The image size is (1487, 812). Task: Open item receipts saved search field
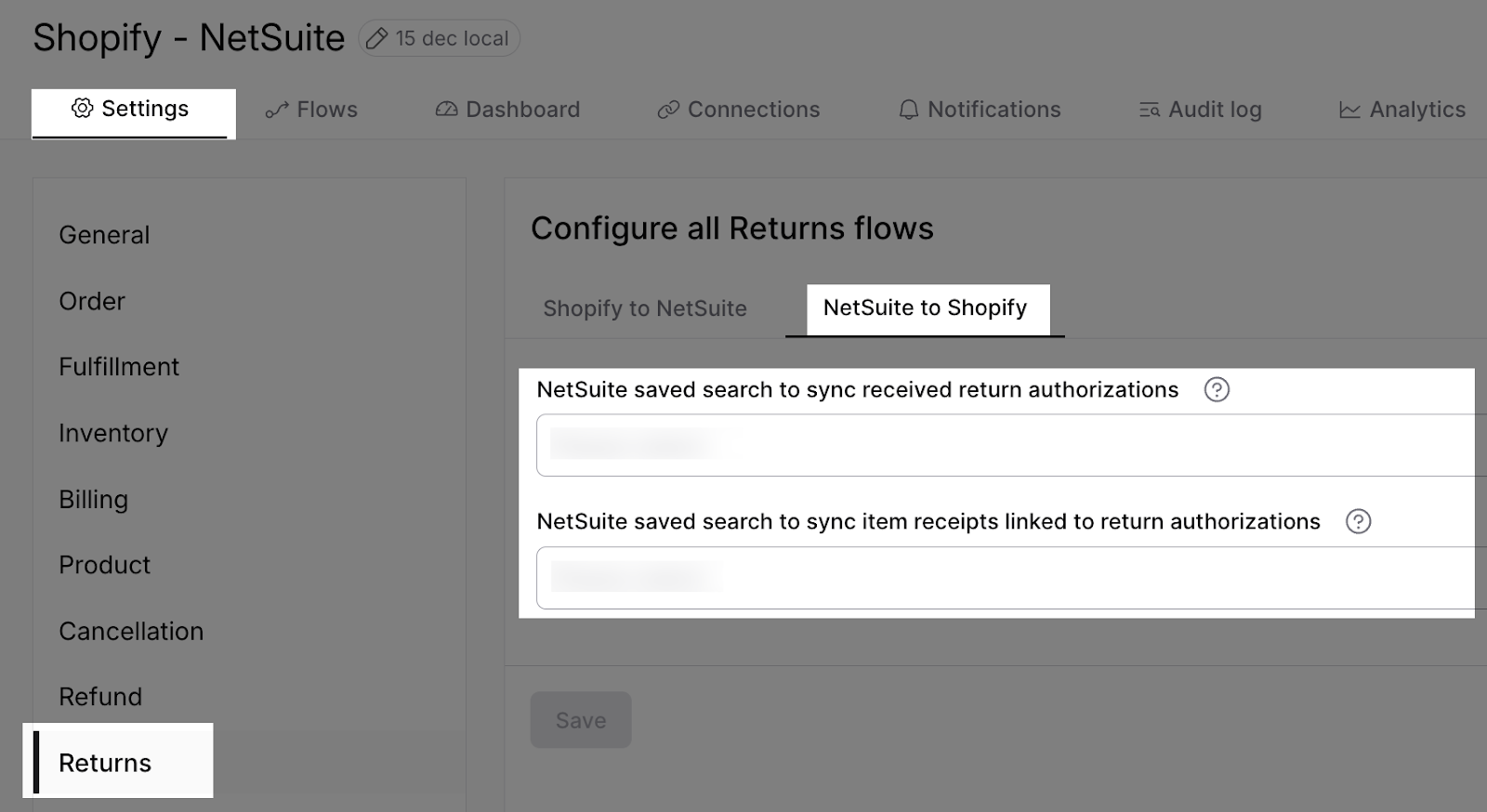1011,578
